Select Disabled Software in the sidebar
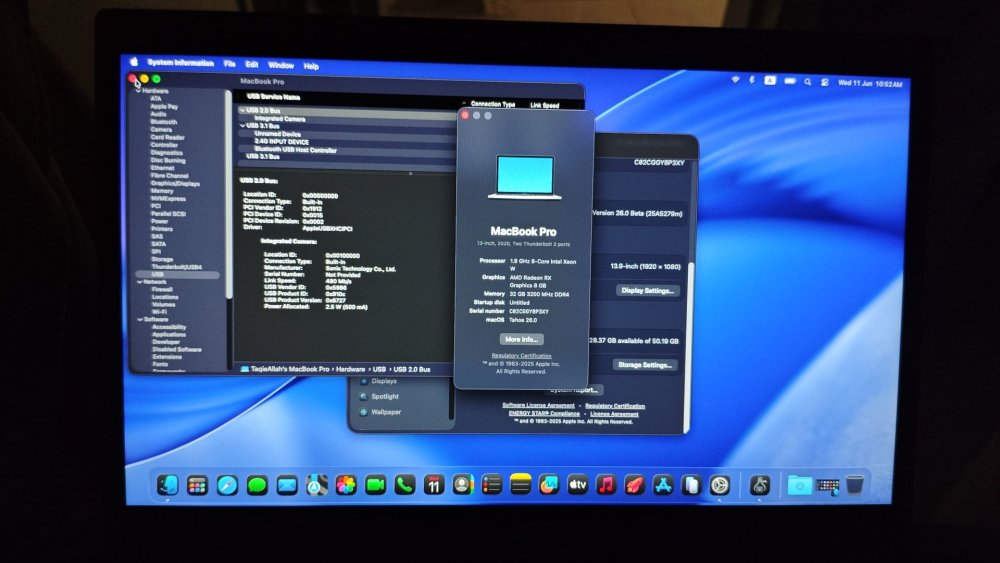The image size is (1000, 563). click(x=177, y=349)
